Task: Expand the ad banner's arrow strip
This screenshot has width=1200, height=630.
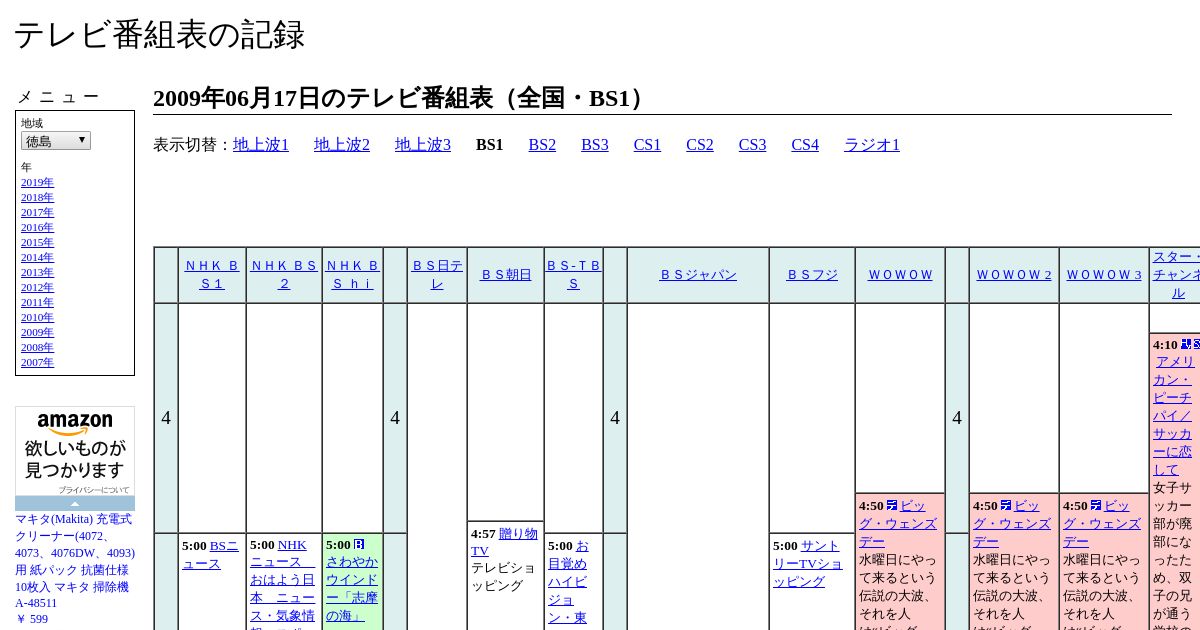Action: pyautogui.click(x=75, y=503)
